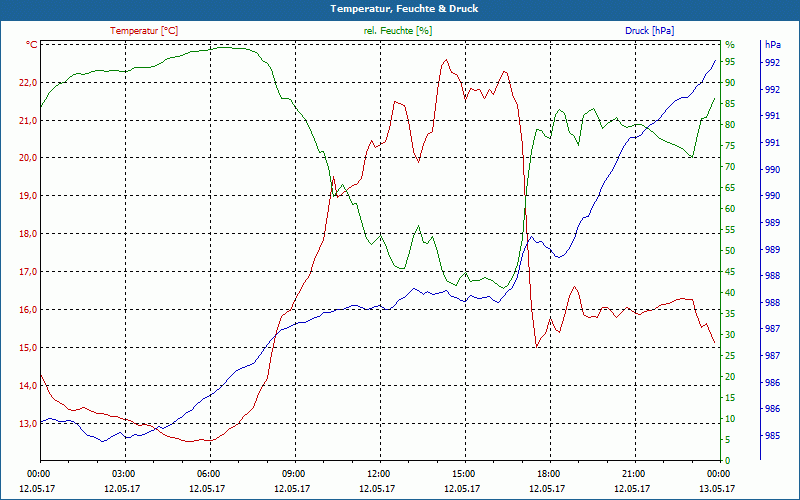Click the '985' pressure axis value
Viewport: 800px width, 500px height.
click(772, 436)
